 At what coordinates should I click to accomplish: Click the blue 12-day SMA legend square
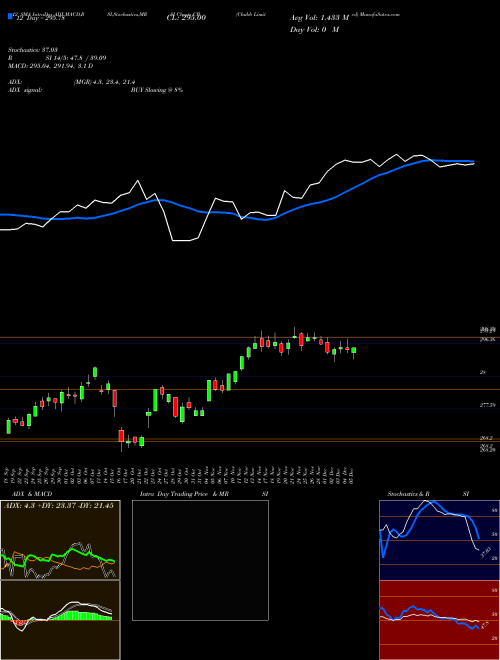point(10,16)
